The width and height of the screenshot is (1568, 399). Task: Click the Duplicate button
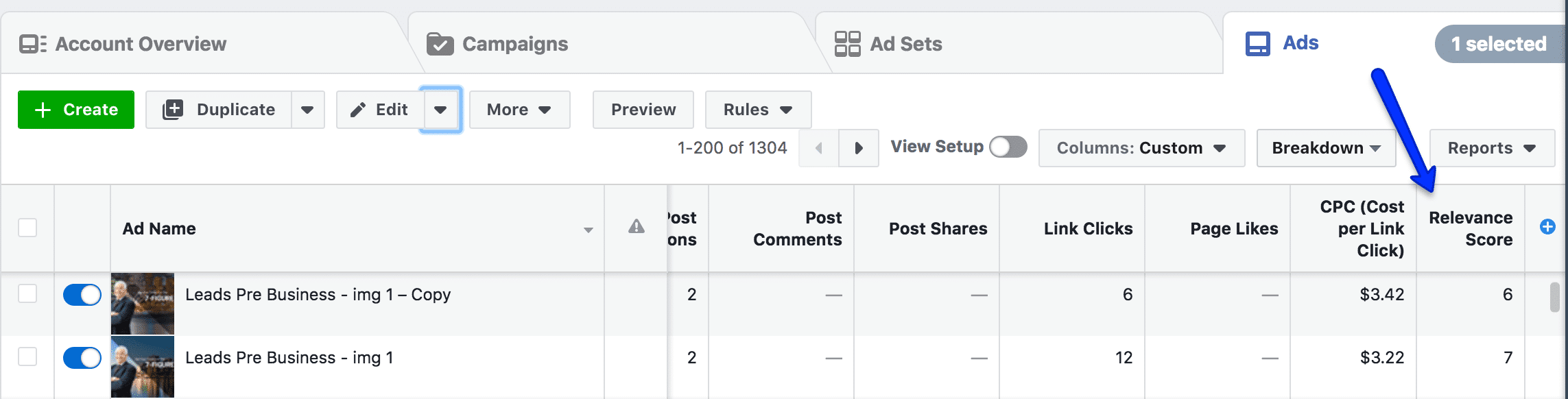coord(219,110)
